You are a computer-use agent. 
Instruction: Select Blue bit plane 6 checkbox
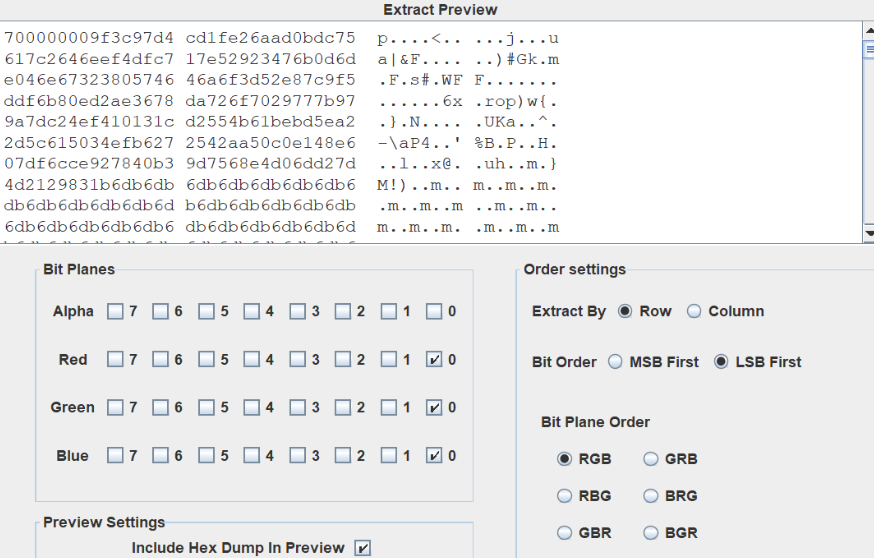coord(161,455)
